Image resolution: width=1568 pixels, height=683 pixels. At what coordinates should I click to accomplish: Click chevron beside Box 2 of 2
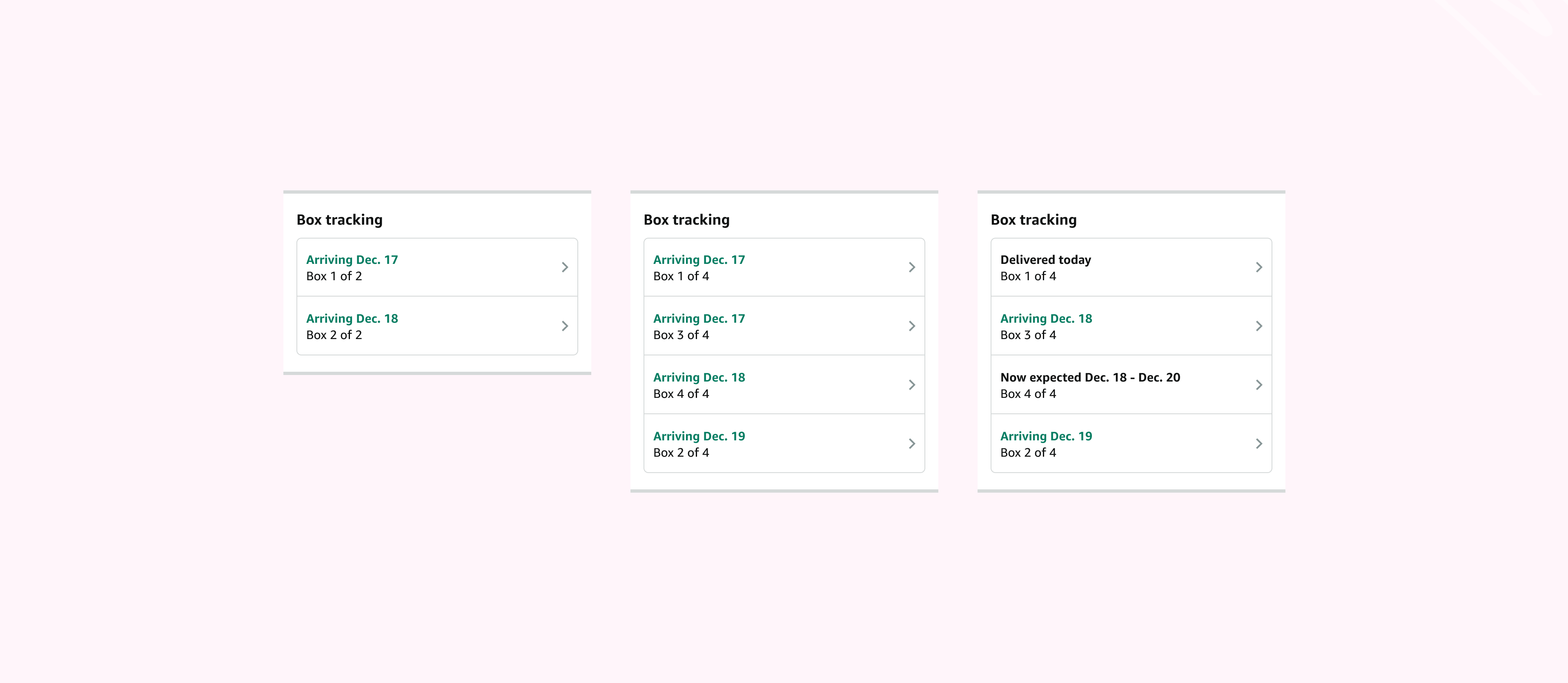(x=564, y=326)
